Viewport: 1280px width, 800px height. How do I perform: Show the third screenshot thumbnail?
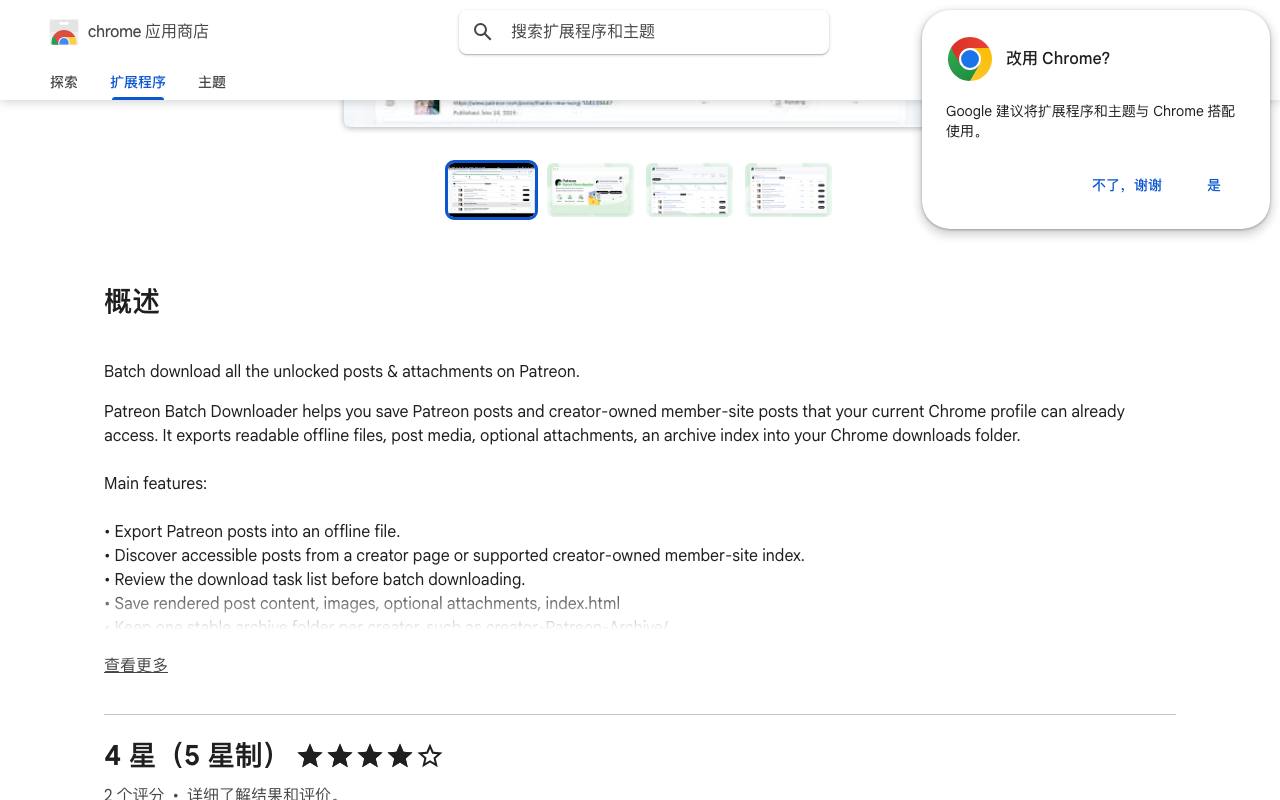pos(689,189)
